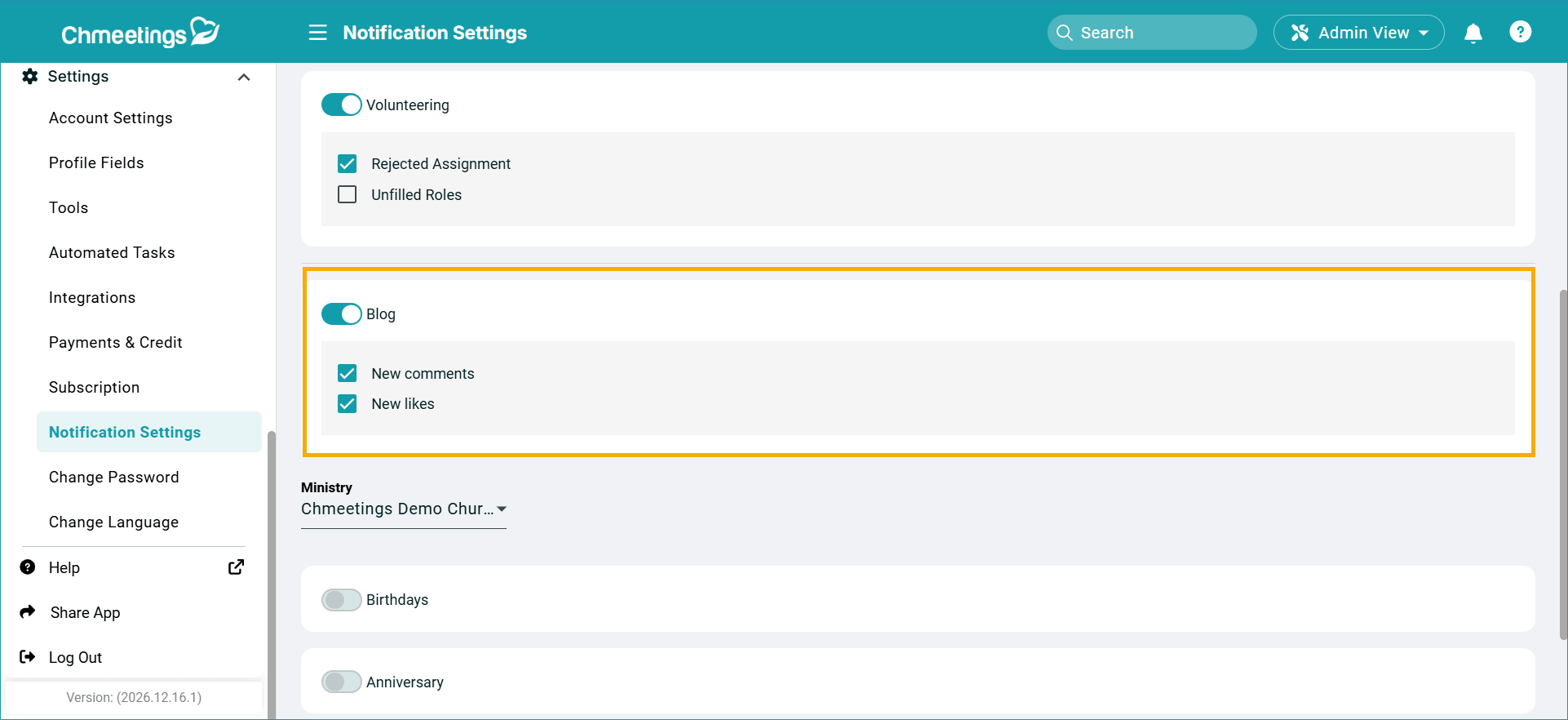Click the sidebar vertical scrollbar

point(271,575)
